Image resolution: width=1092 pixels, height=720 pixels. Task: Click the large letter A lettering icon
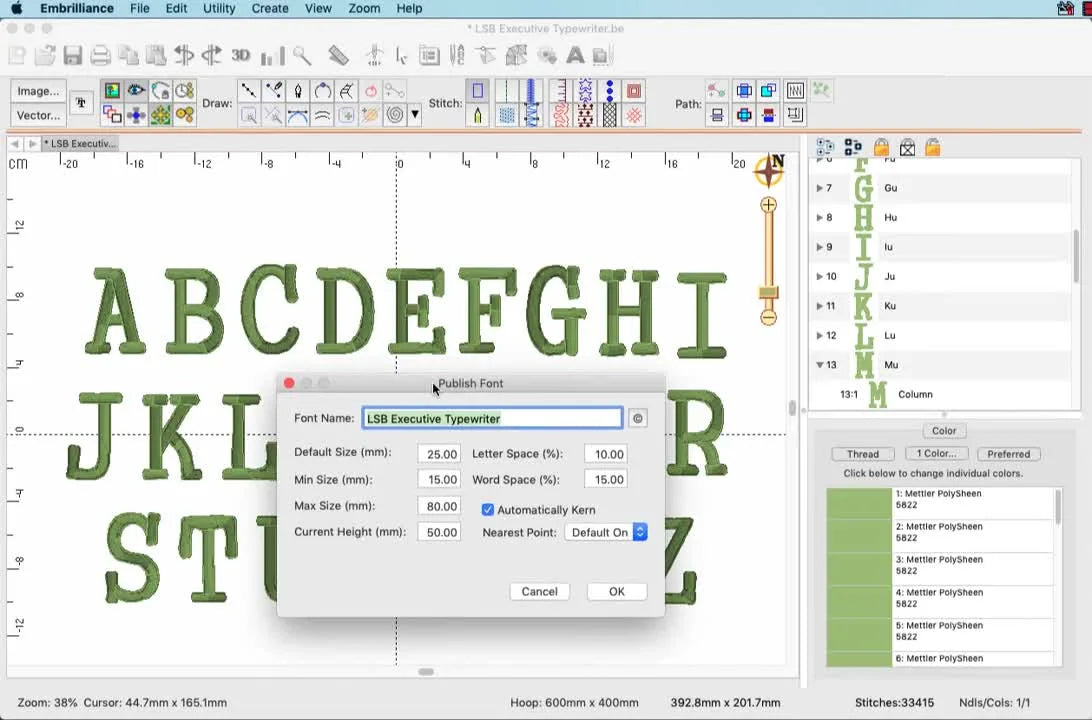(575, 55)
